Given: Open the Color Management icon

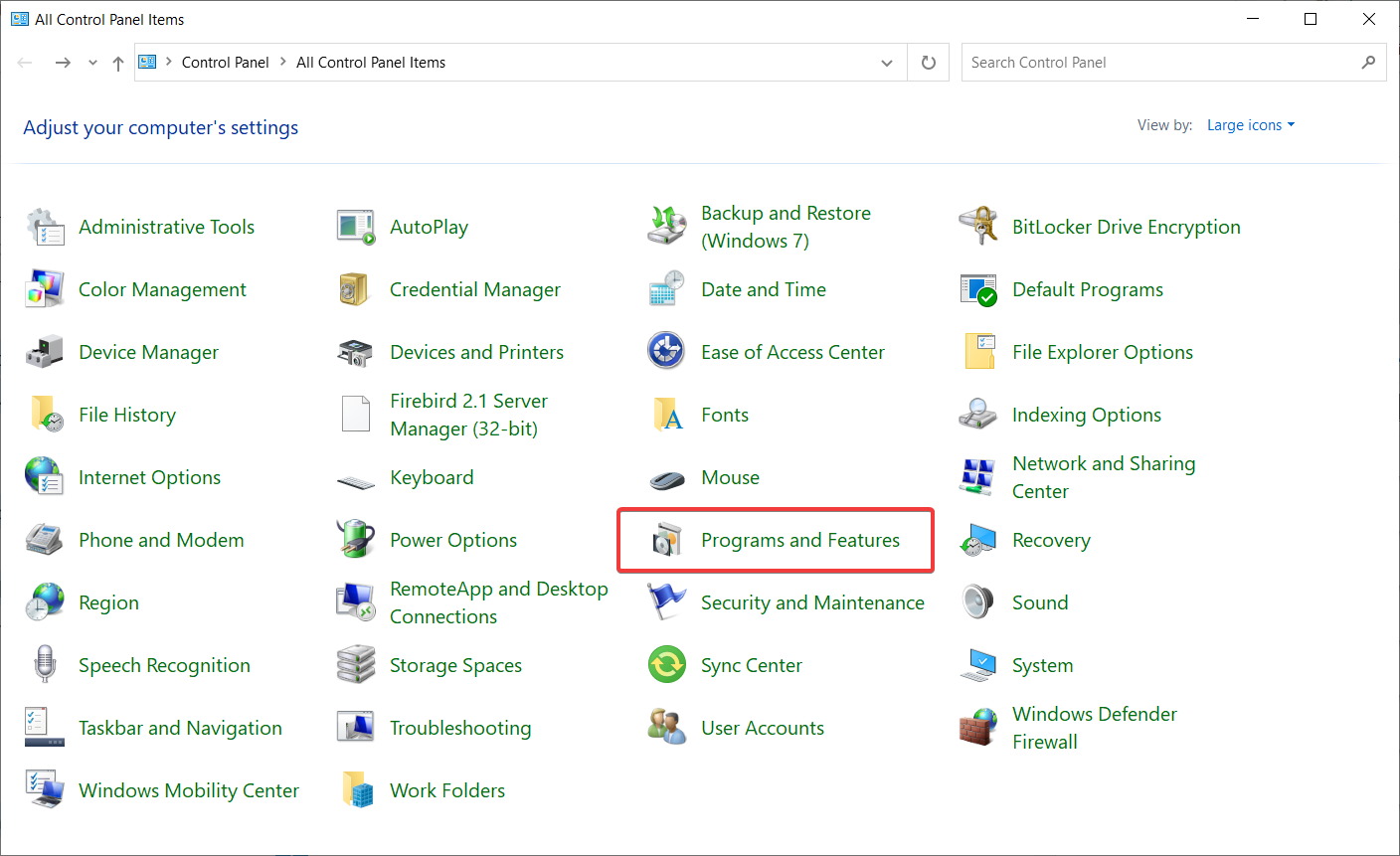Looking at the screenshot, I should point(45,290).
